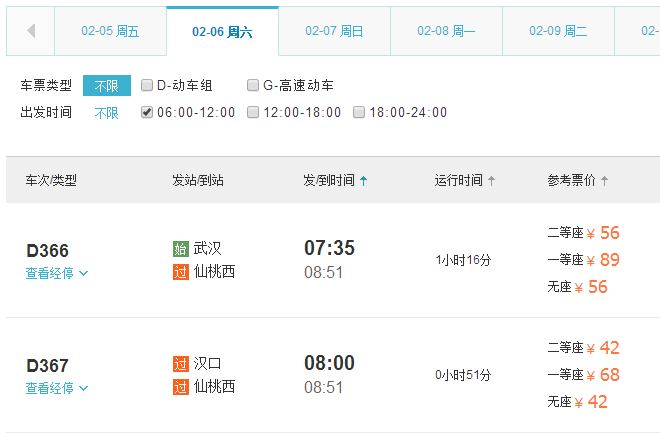This screenshot has width=660, height=433.
Task: Click train number D367
Action: (47, 366)
